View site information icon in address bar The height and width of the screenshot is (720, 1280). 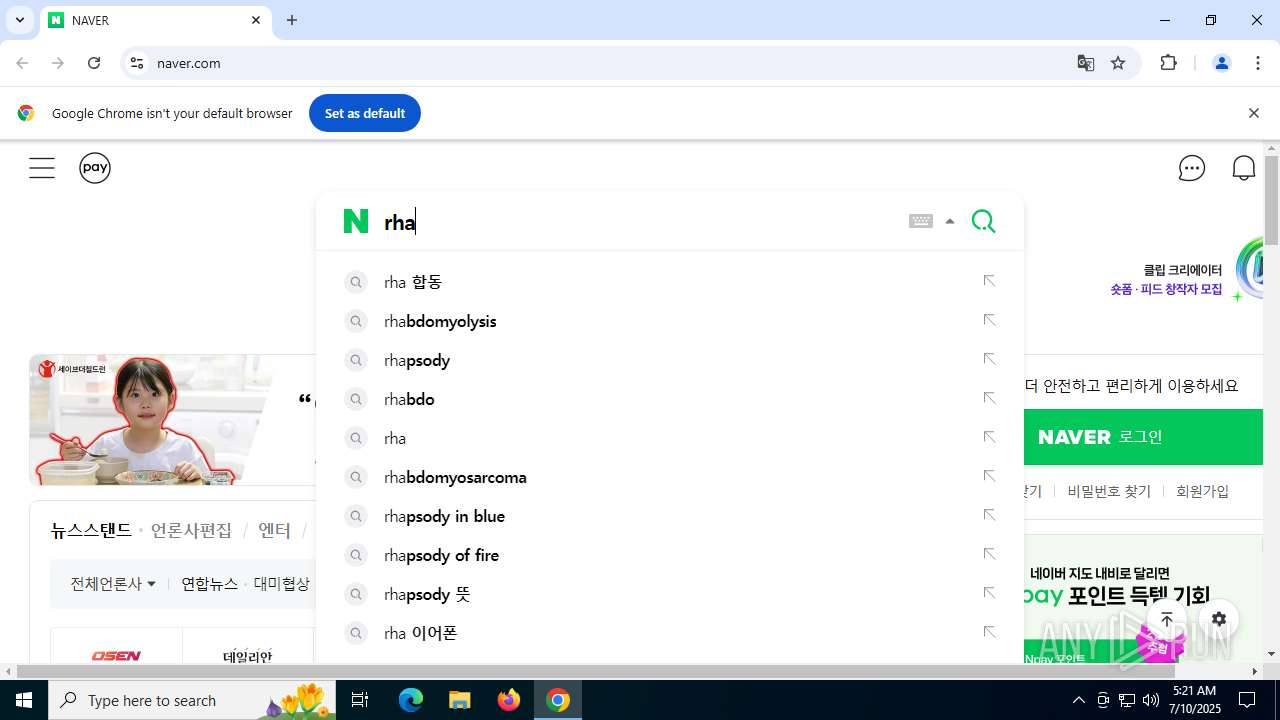pos(137,63)
